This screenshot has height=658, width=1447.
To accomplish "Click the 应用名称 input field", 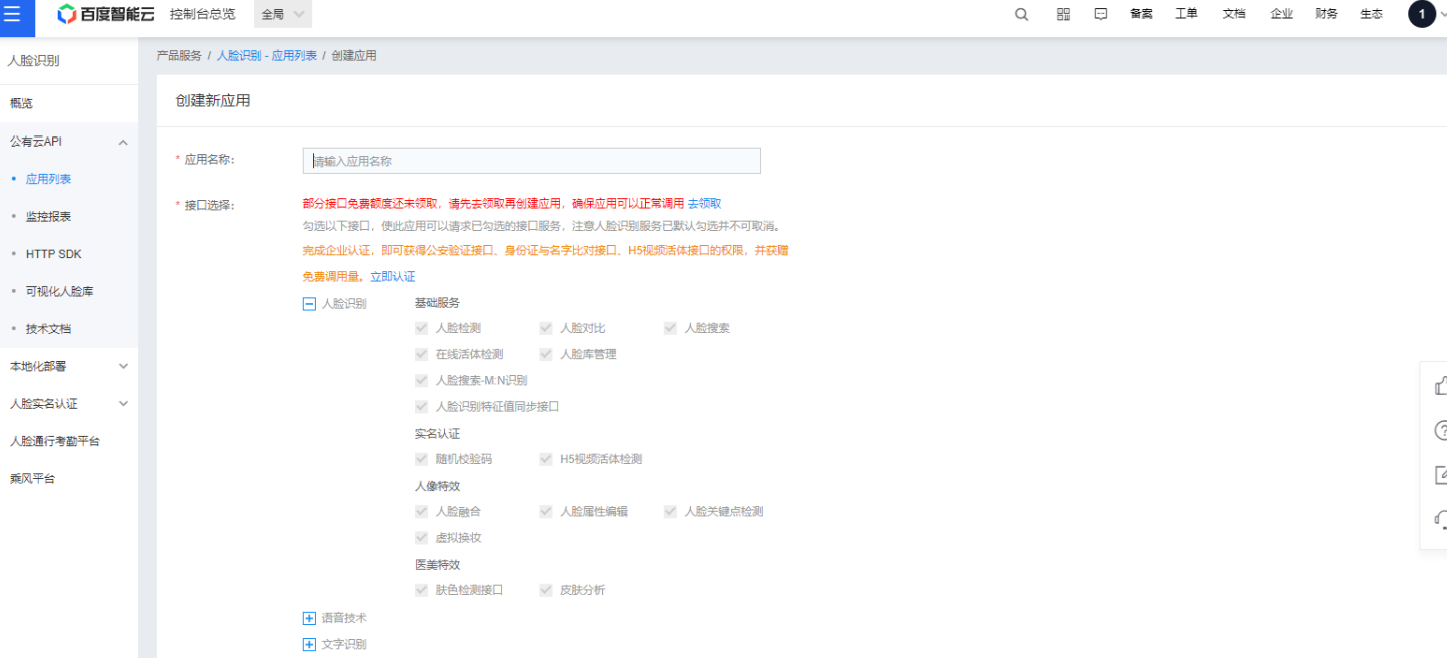I will pyautogui.click(x=531, y=161).
